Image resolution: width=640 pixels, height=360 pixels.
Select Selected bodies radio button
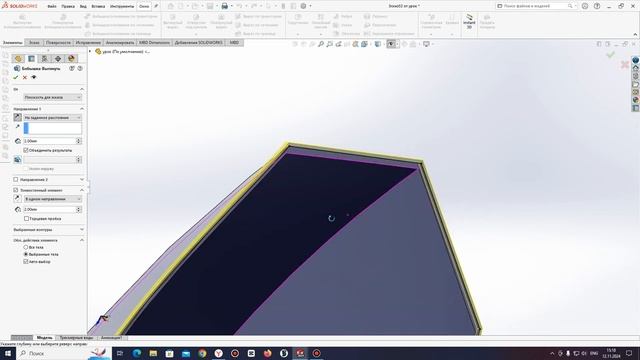[26, 254]
